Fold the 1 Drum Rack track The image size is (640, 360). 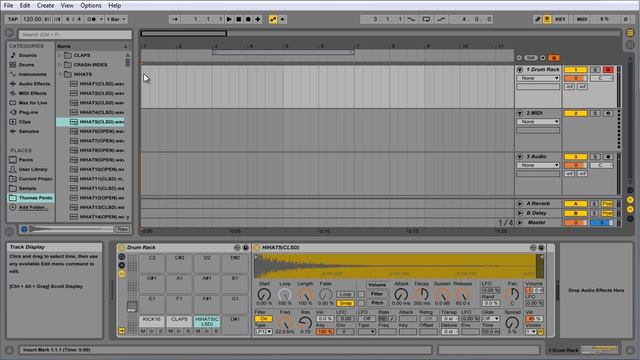point(520,70)
